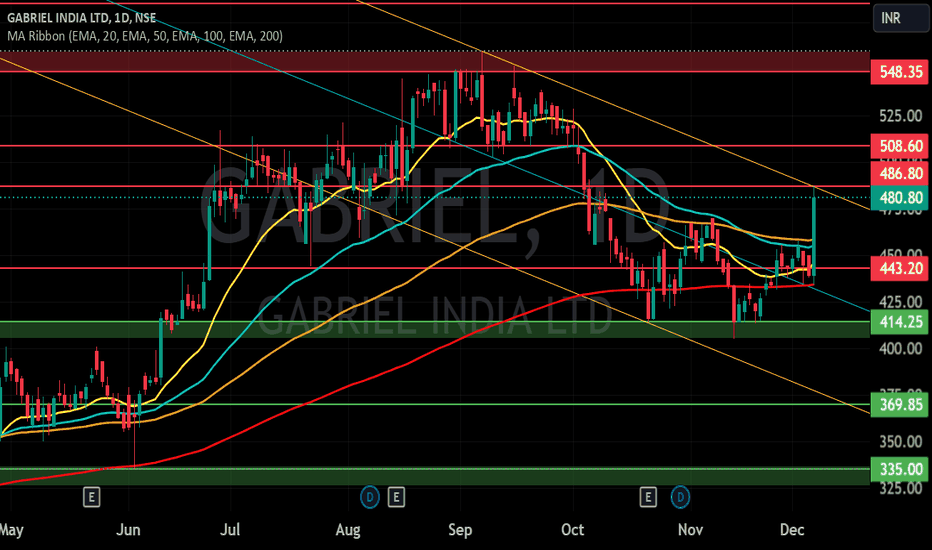Image resolution: width=932 pixels, height=550 pixels.
Task: Click the 400.00 price axis value
Action: point(900,348)
